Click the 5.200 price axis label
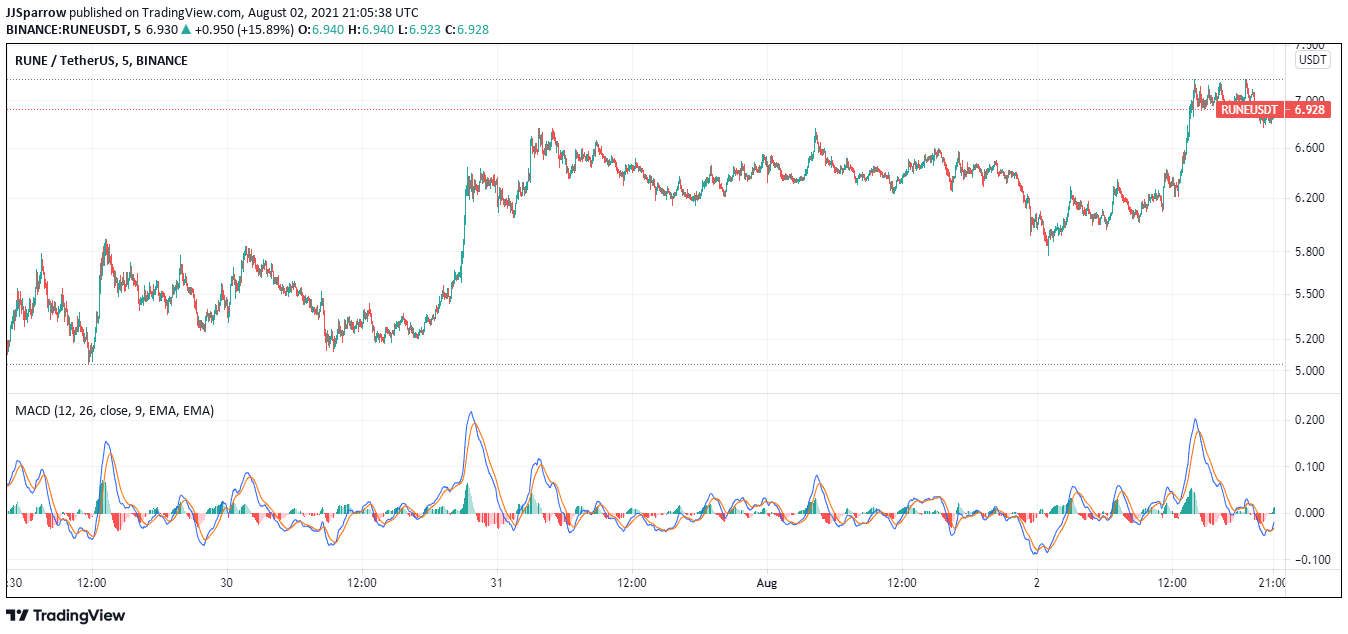Screen dimensions: 1348x634 [1309, 339]
